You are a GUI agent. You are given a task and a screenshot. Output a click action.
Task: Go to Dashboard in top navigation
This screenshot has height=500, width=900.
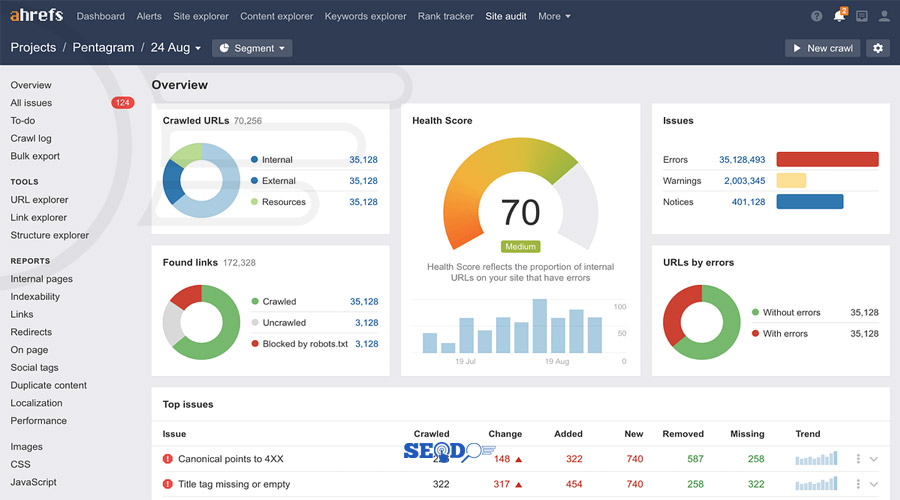(x=100, y=16)
